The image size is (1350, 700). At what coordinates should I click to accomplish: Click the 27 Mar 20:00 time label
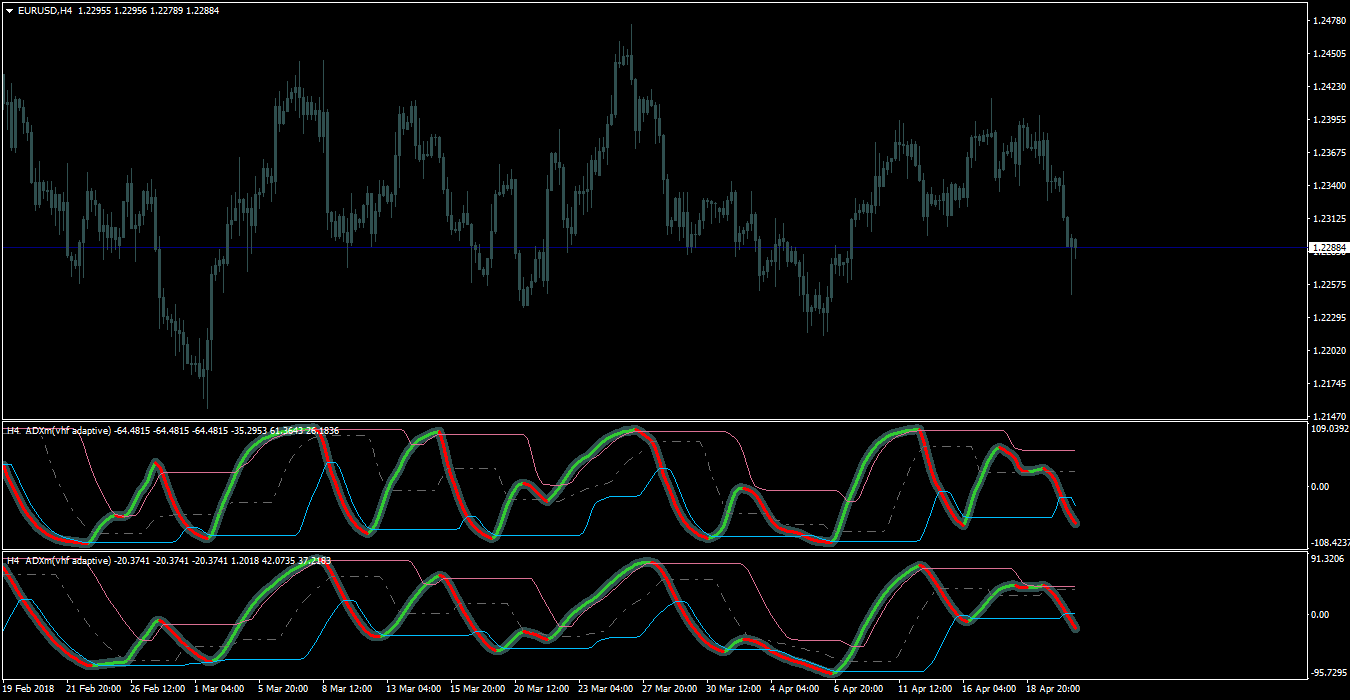tap(670, 689)
